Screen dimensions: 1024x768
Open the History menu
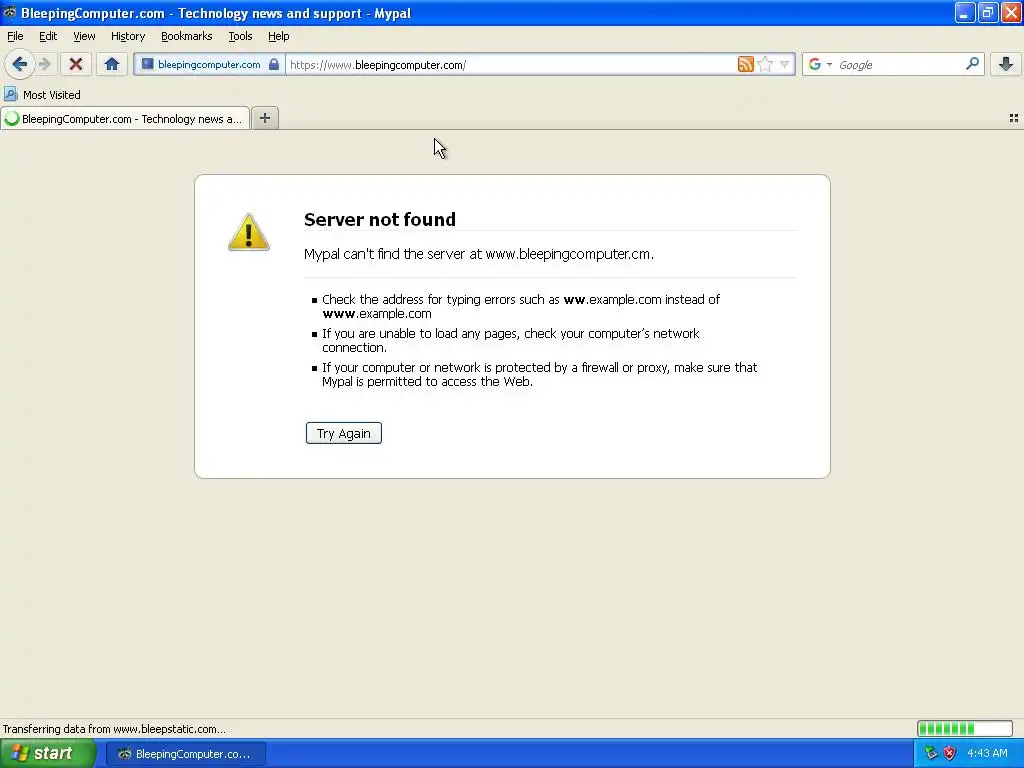click(127, 36)
